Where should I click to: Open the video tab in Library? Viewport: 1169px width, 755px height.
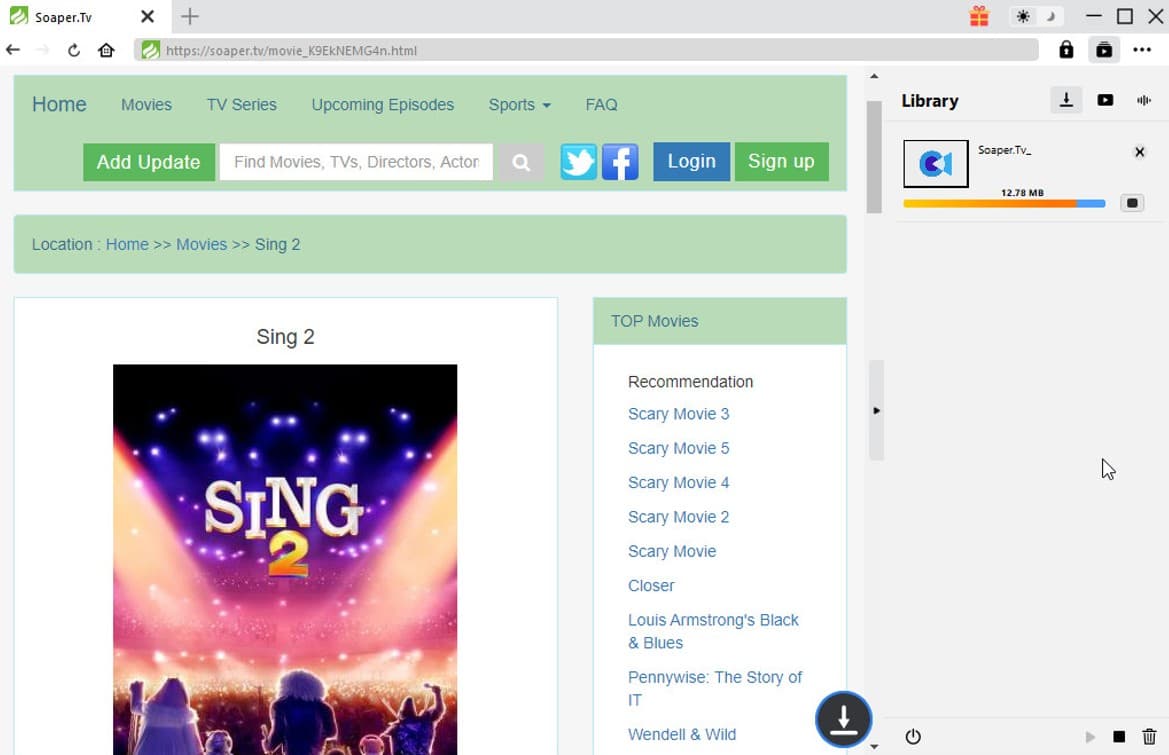click(1105, 100)
